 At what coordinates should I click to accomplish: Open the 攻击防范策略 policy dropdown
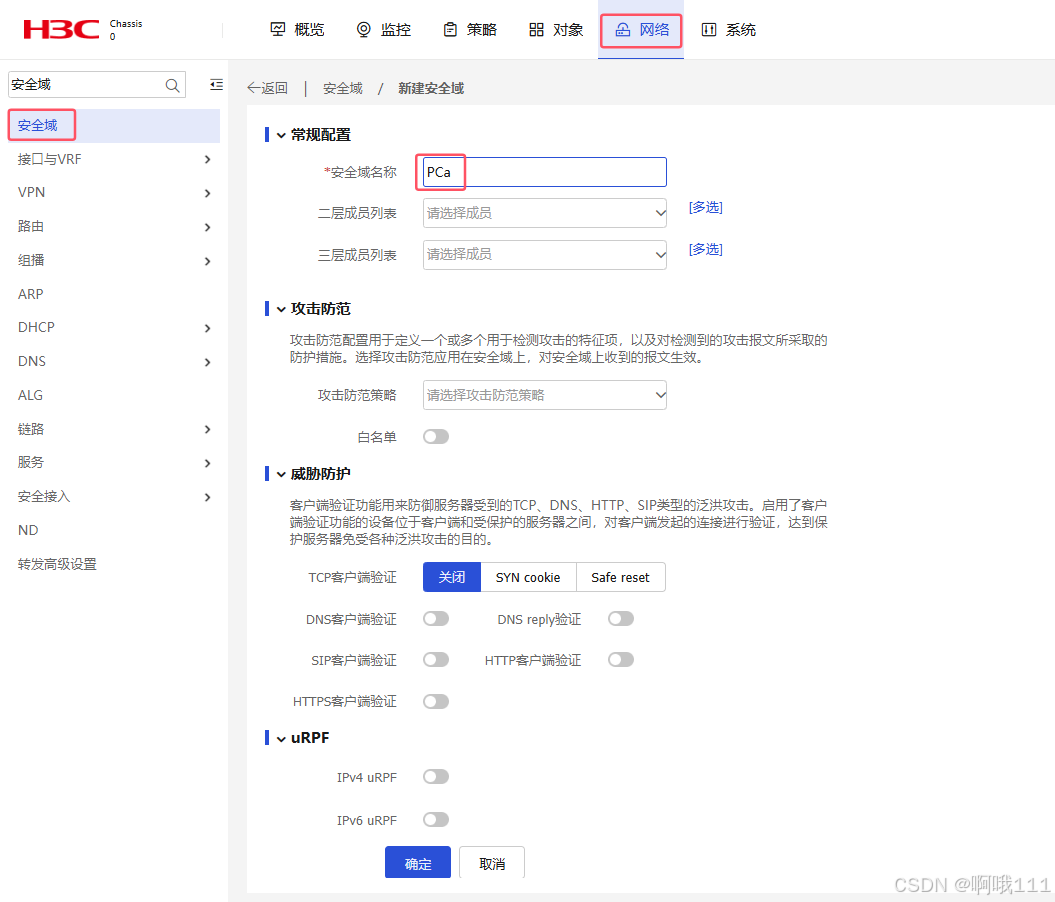pyautogui.click(x=545, y=395)
